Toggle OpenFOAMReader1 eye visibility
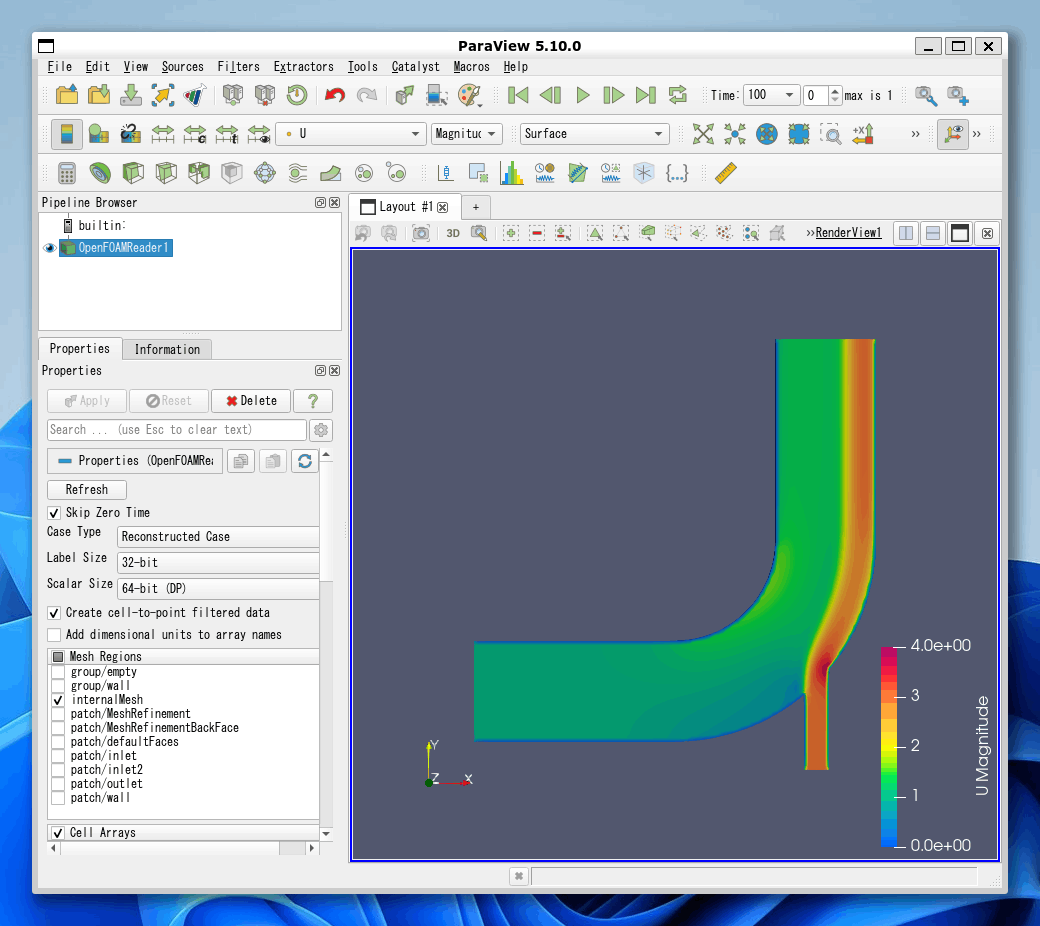Image resolution: width=1040 pixels, height=926 pixels. coord(50,248)
